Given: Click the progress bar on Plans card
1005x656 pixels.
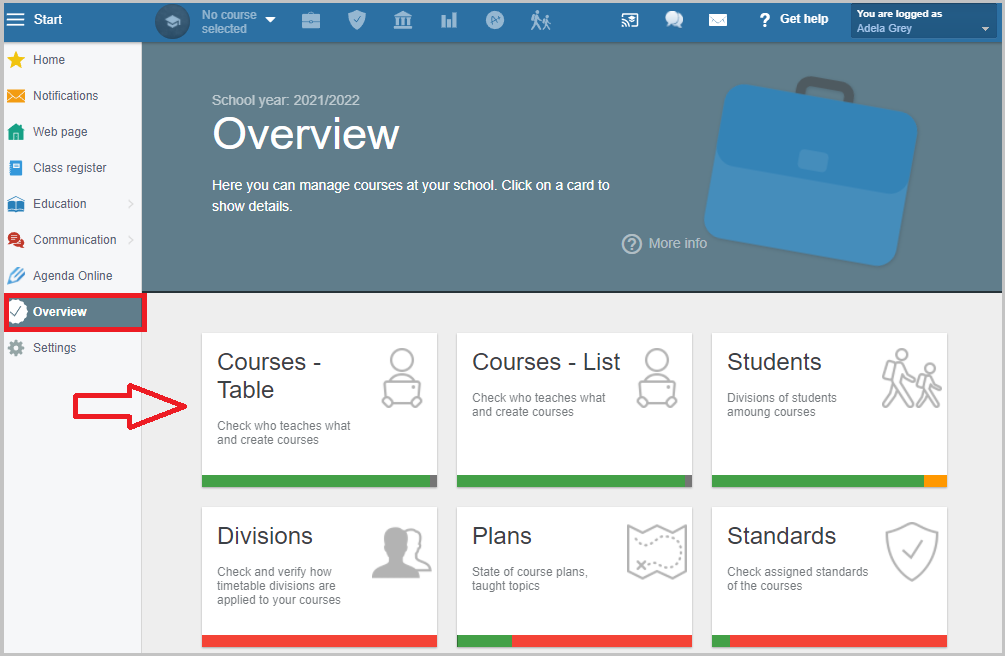Looking at the screenshot, I should [574, 641].
